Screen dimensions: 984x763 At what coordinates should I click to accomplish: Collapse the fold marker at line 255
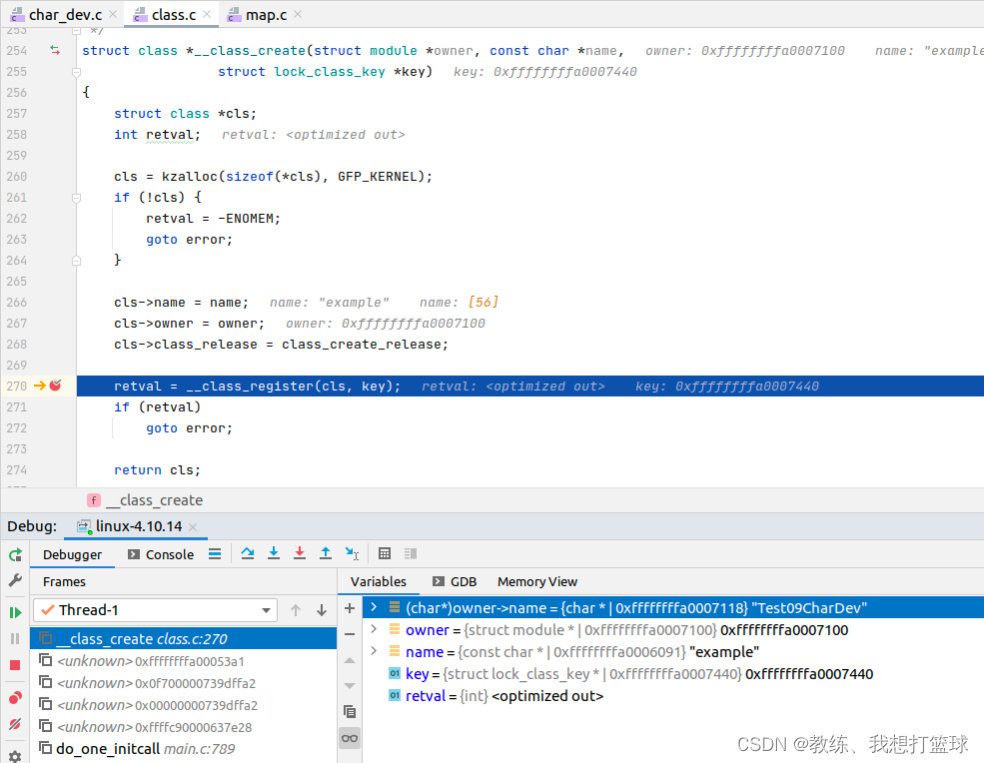pos(77,72)
